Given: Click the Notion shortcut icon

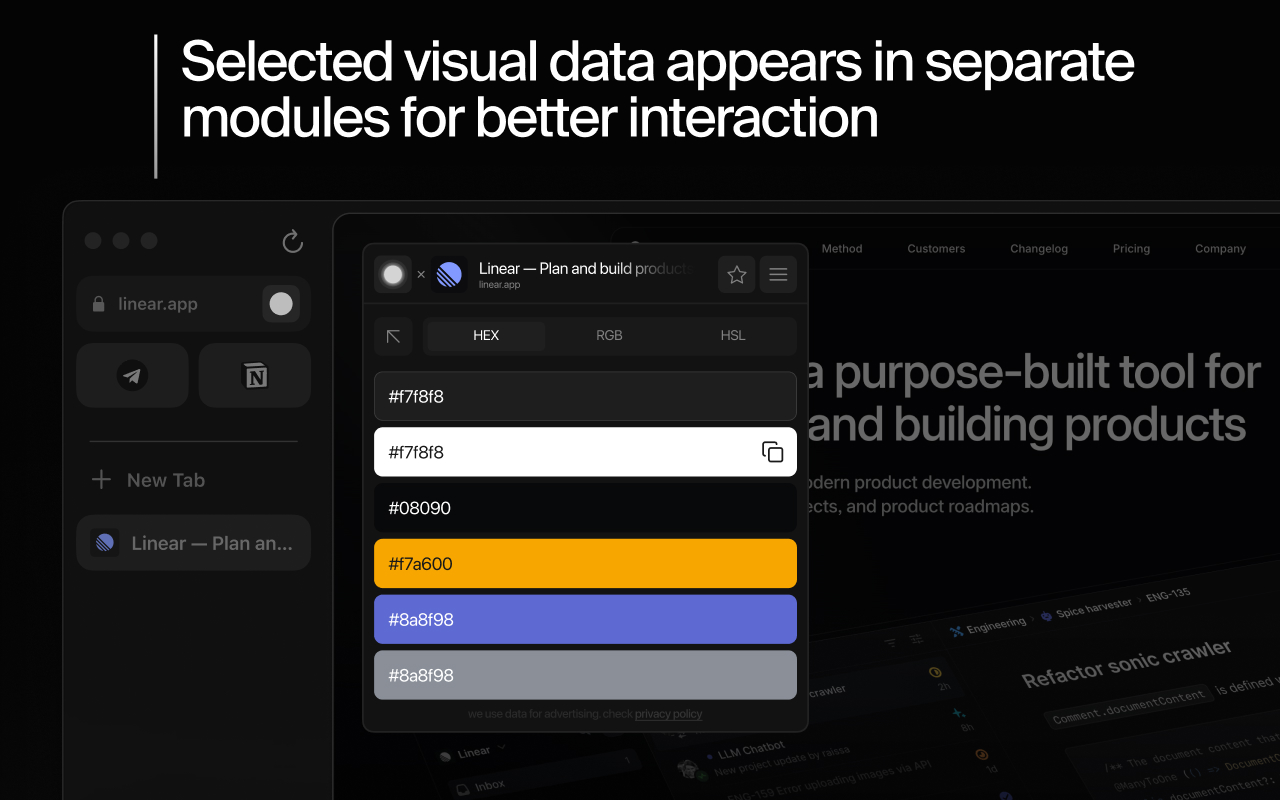Looking at the screenshot, I should (x=254, y=375).
